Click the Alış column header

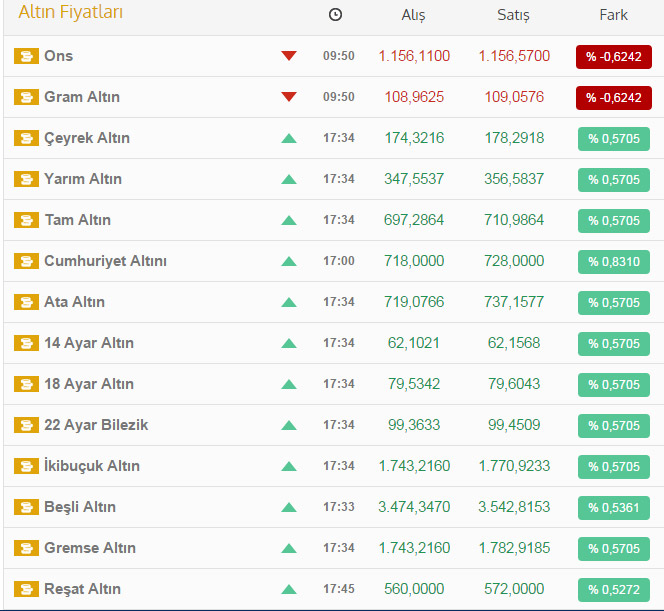pyautogui.click(x=414, y=15)
